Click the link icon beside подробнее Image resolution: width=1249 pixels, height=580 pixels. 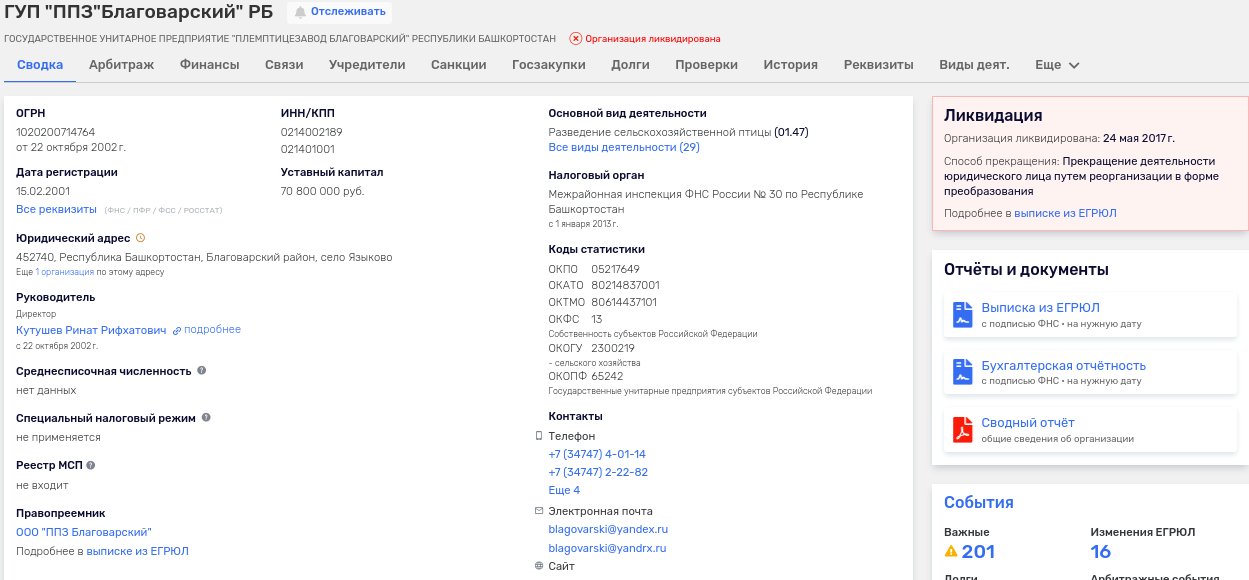177,330
